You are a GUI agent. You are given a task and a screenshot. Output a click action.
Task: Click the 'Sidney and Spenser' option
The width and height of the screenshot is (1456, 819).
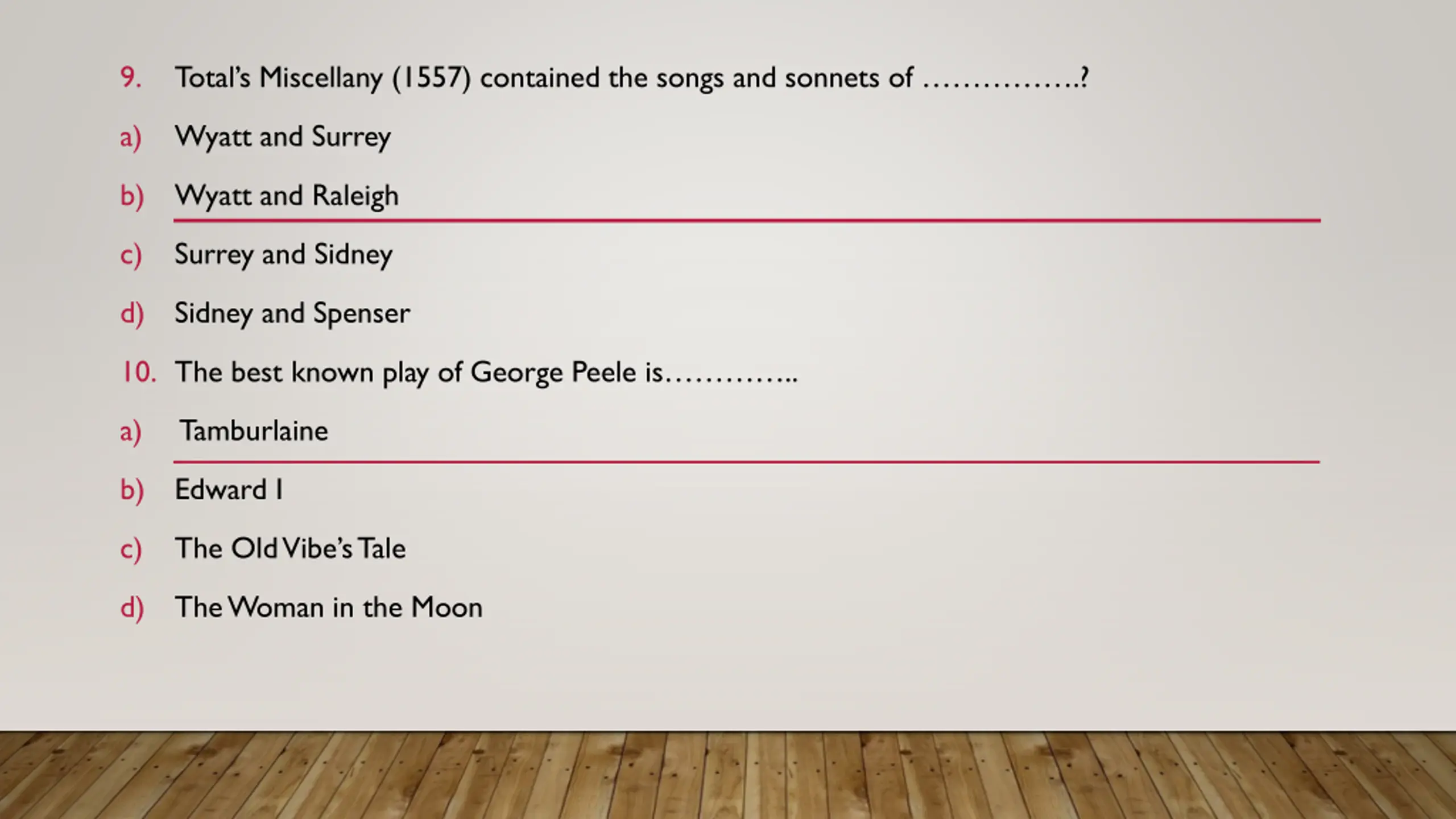[292, 314]
